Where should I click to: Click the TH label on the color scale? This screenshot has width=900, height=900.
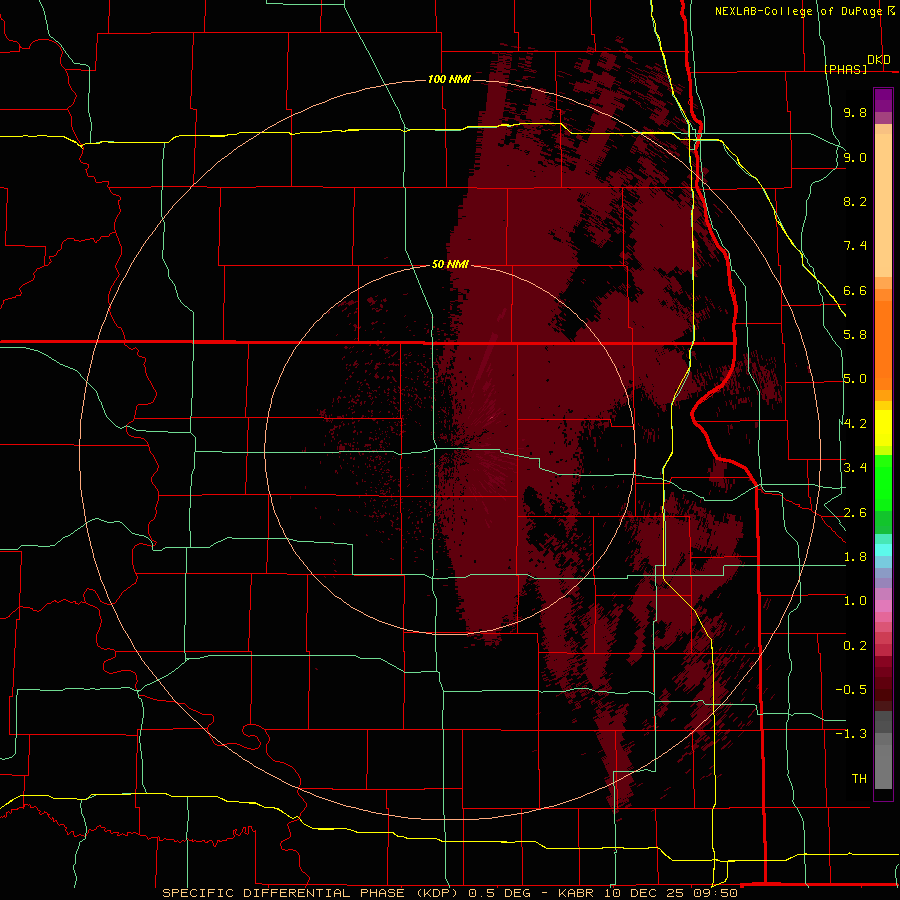(859, 779)
